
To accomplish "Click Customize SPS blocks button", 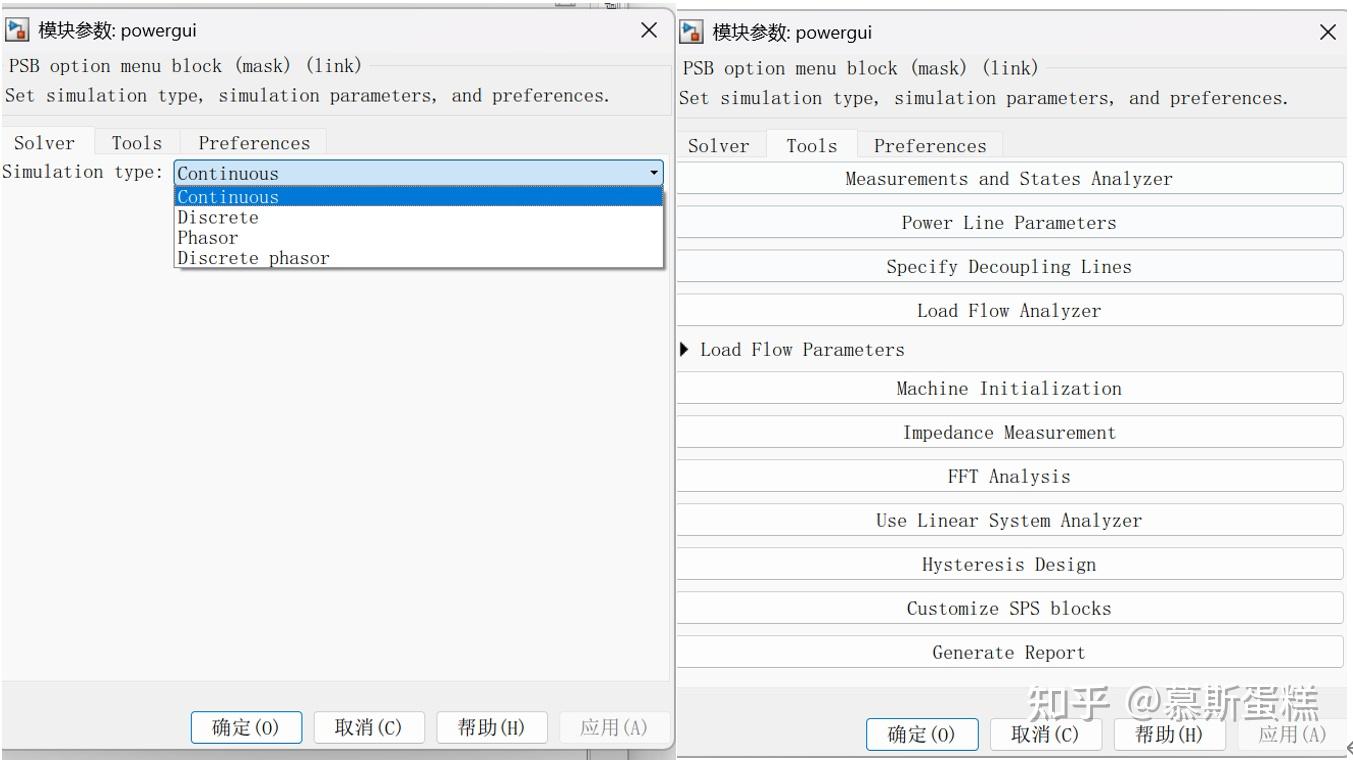I will 1009,609.
